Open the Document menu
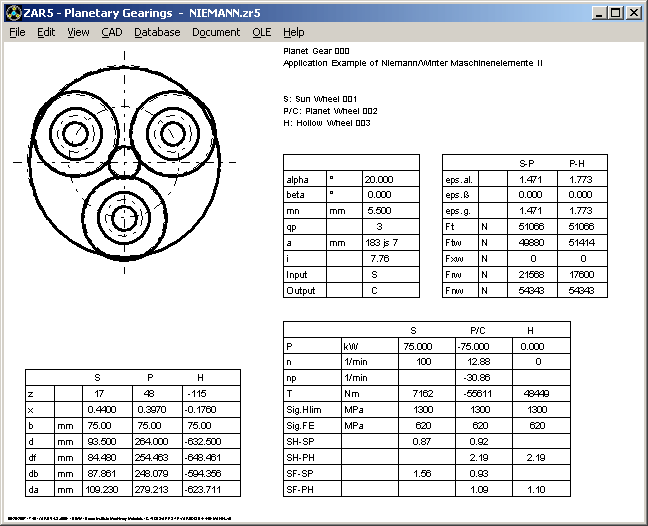The height and width of the screenshot is (526, 648). coord(216,32)
